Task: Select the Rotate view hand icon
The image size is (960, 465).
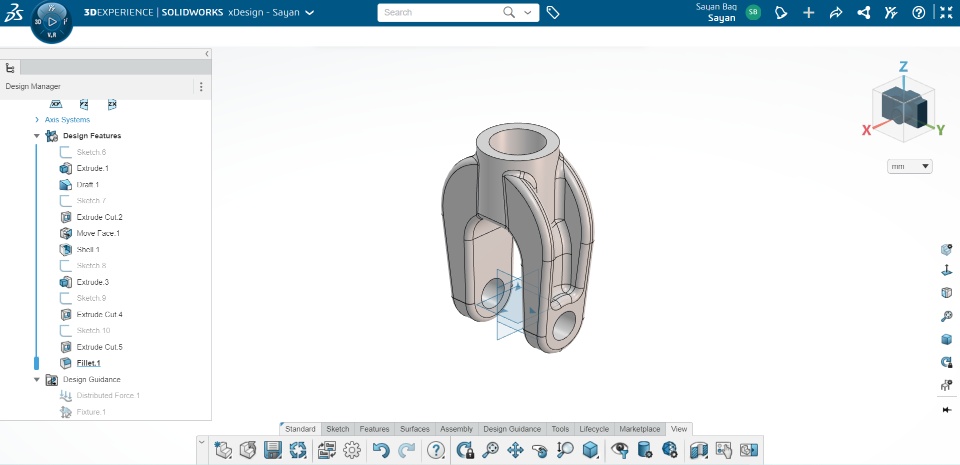Action: pyautogui.click(x=540, y=451)
